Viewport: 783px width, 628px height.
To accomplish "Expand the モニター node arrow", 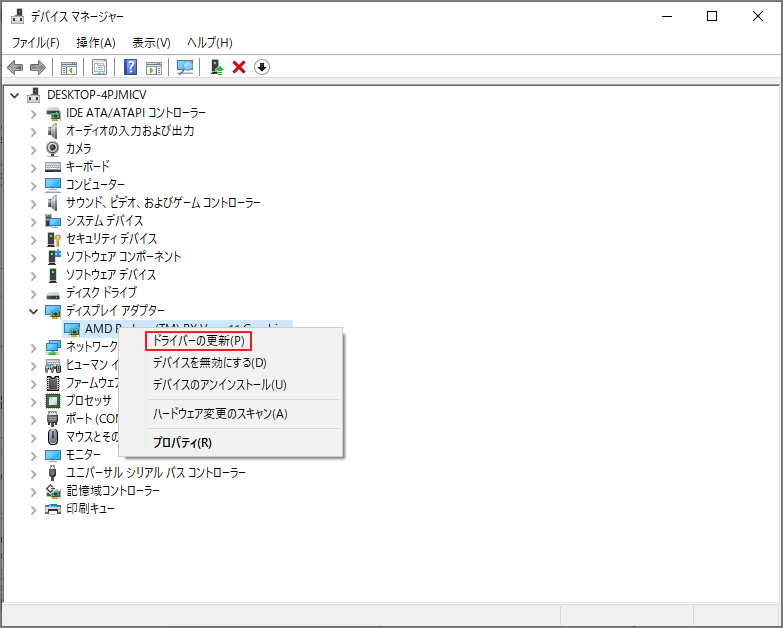I will click(33, 456).
